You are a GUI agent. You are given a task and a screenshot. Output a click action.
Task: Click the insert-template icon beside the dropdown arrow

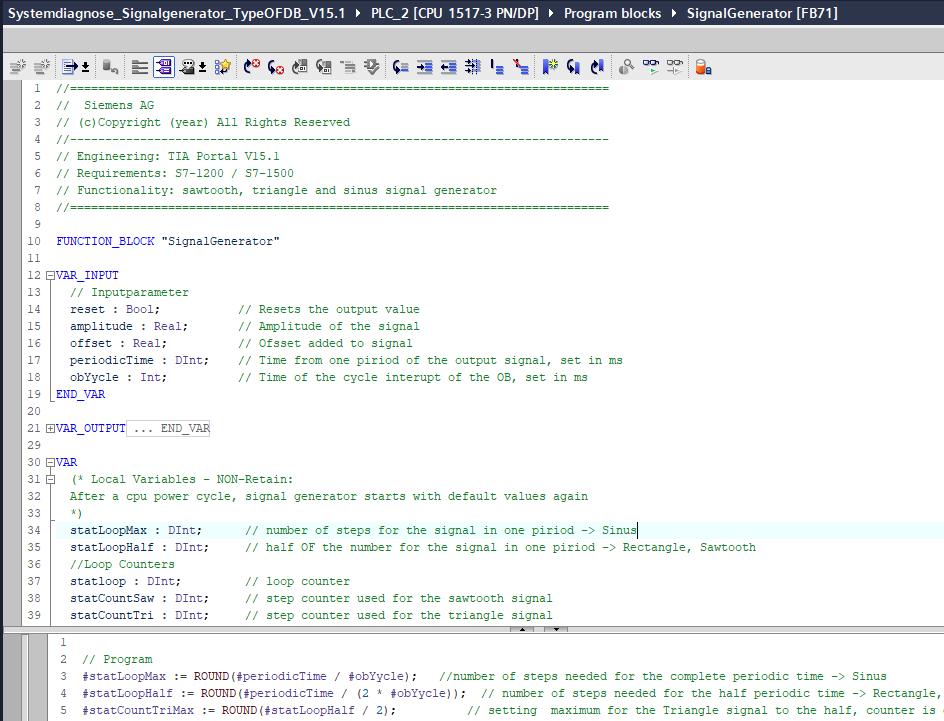pyautogui.click(x=70, y=67)
